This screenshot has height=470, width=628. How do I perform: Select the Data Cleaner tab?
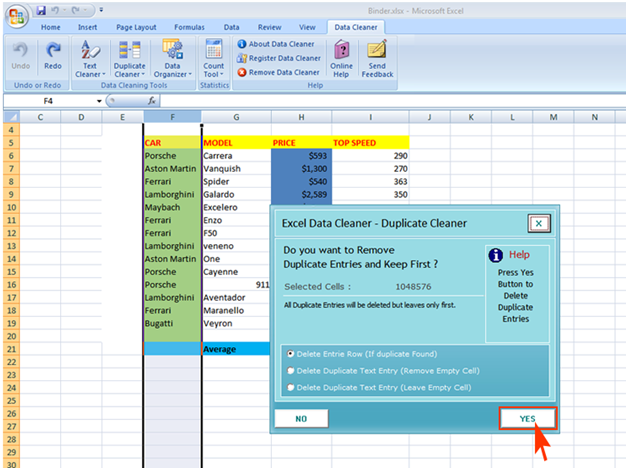coord(356,27)
